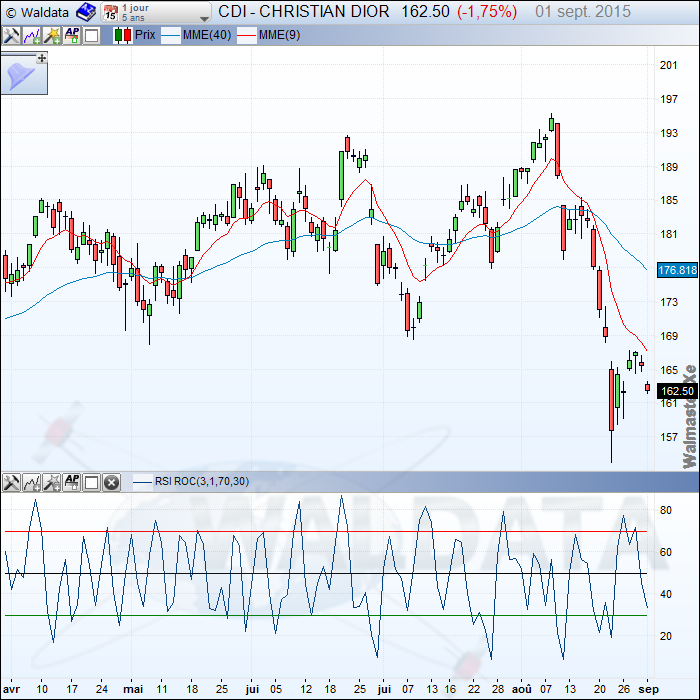Click the Prix legend label
This screenshot has height=700, width=700.
pos(145,35)
